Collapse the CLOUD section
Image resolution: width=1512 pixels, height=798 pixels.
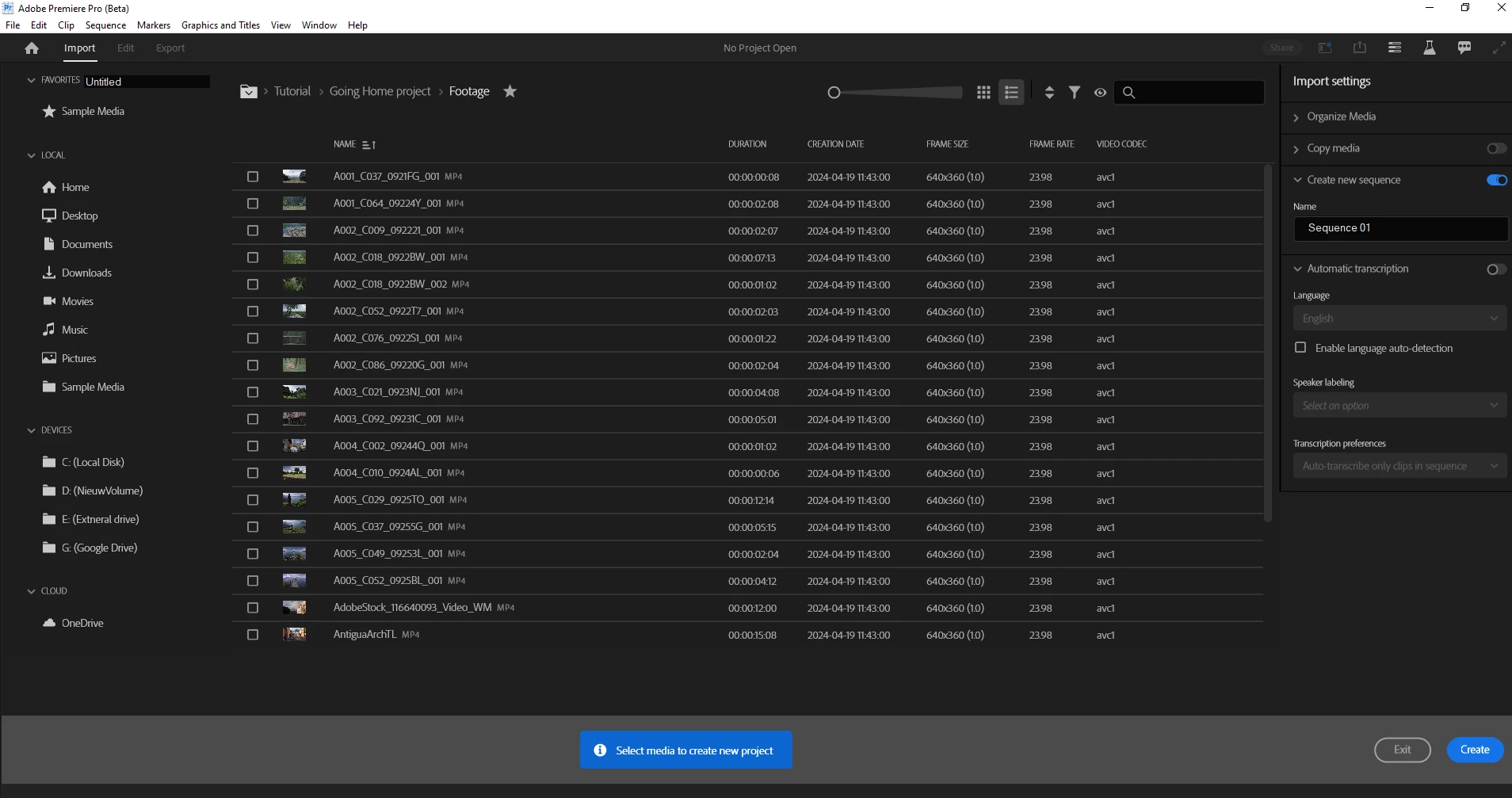tap(32, 591)
